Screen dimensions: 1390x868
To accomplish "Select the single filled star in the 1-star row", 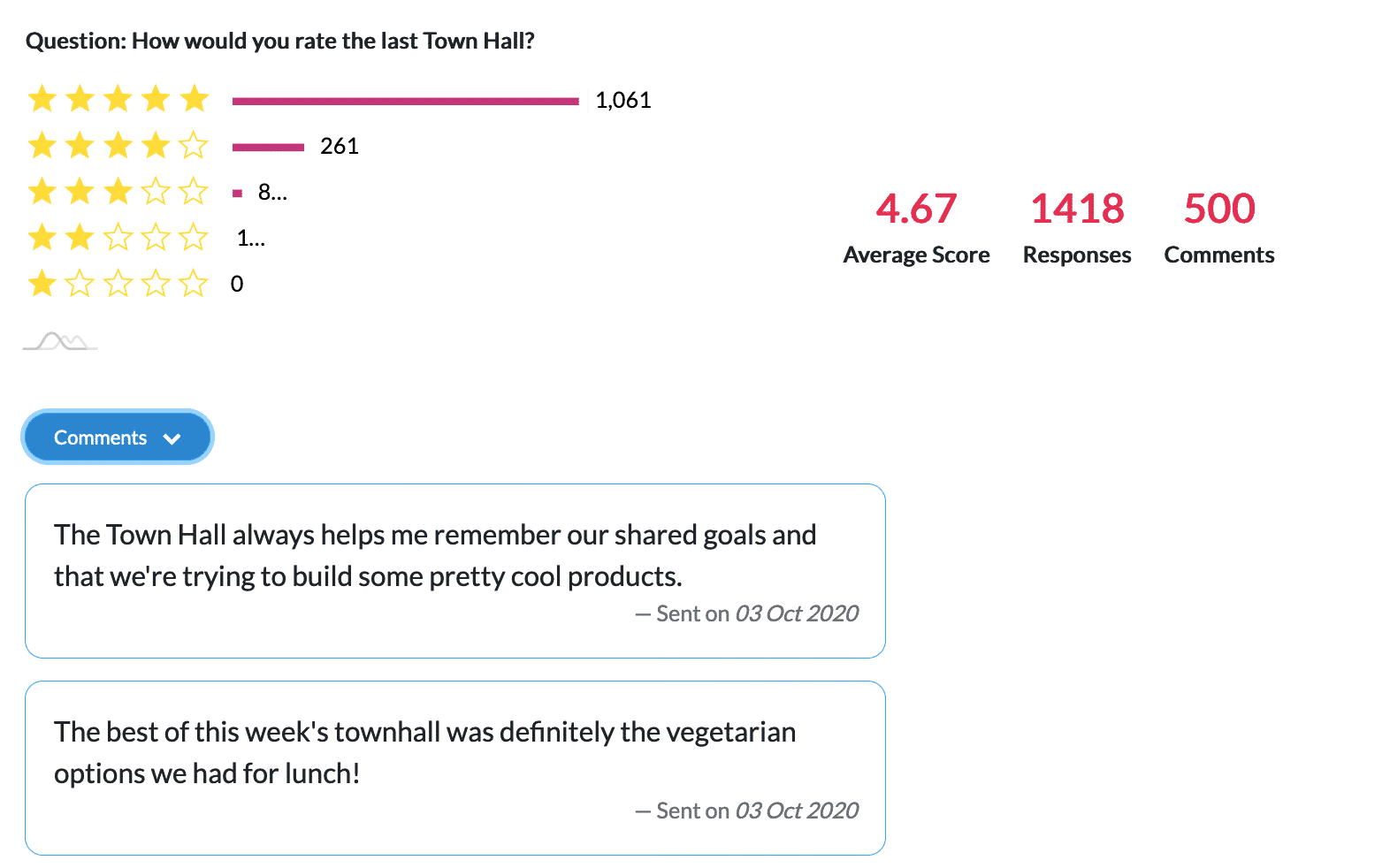I will 42,283.
